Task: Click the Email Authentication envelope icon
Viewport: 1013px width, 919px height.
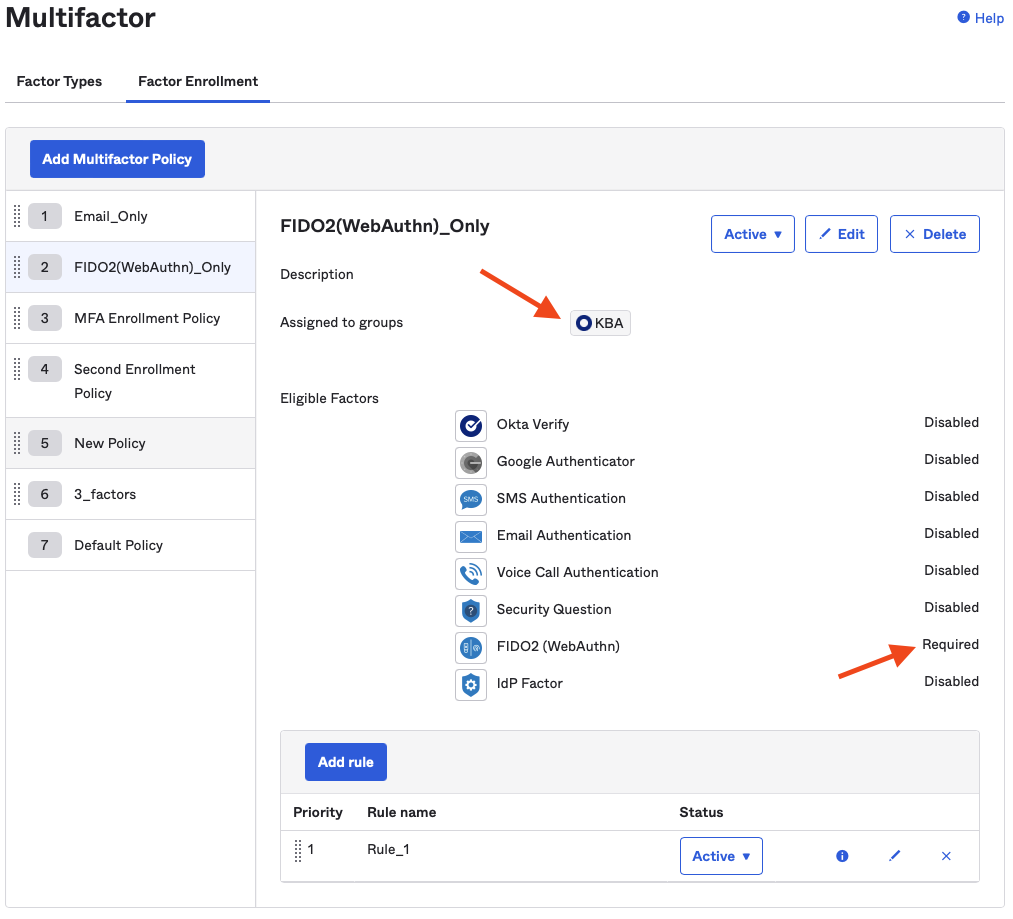Action: (x=470, y=536)
